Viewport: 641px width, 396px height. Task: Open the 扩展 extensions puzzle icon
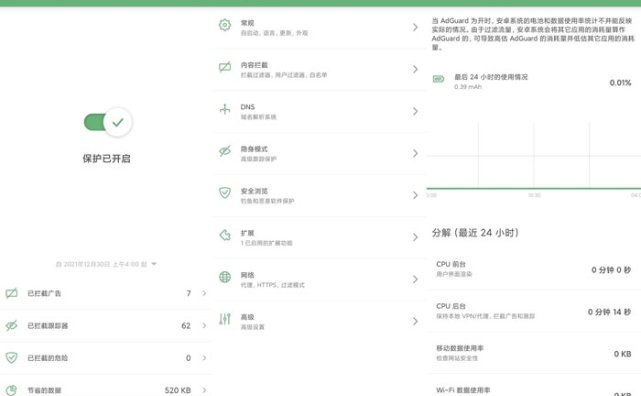[225, 235]
